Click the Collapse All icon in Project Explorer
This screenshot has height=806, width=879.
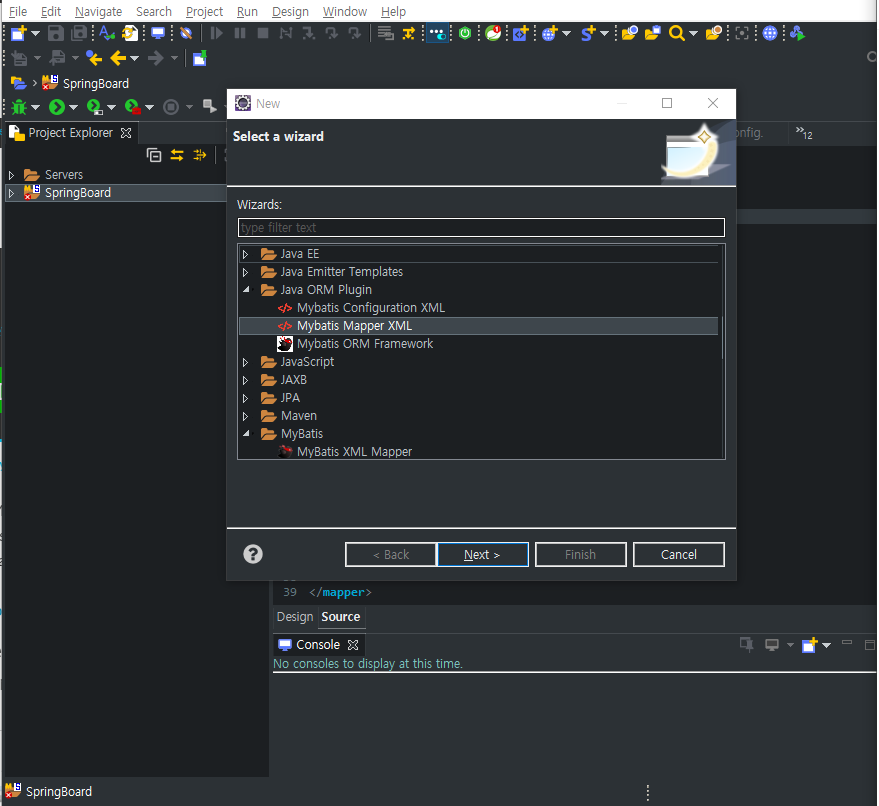click(x=154, y=155)
